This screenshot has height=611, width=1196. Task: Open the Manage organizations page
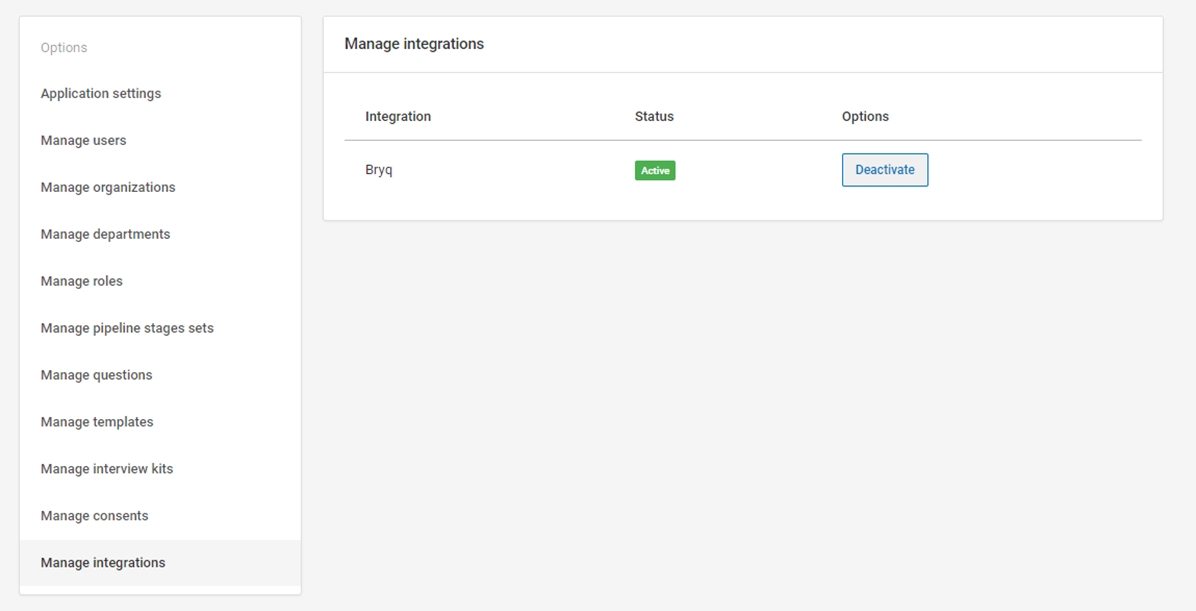[108, 188]
